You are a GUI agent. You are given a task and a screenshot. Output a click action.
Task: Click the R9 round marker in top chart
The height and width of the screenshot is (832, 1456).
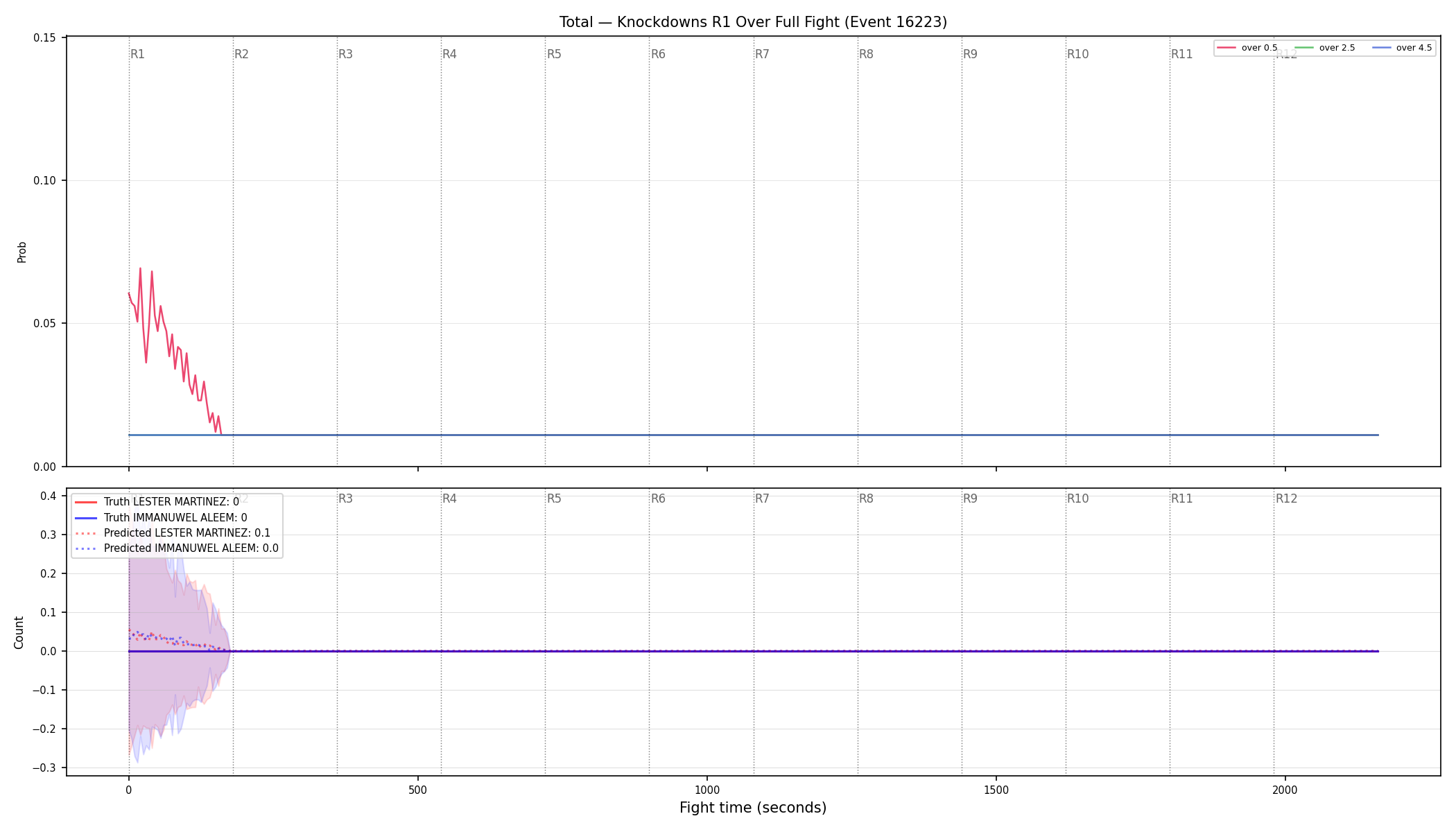(x=970, y=54)
